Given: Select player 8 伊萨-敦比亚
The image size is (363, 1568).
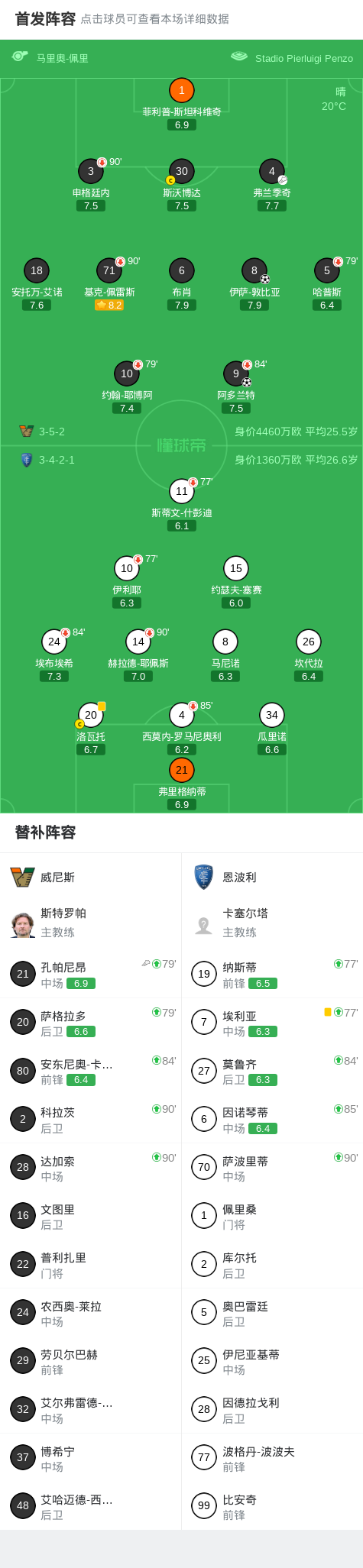Looking at the screenshot, I should tap(254, 270).
